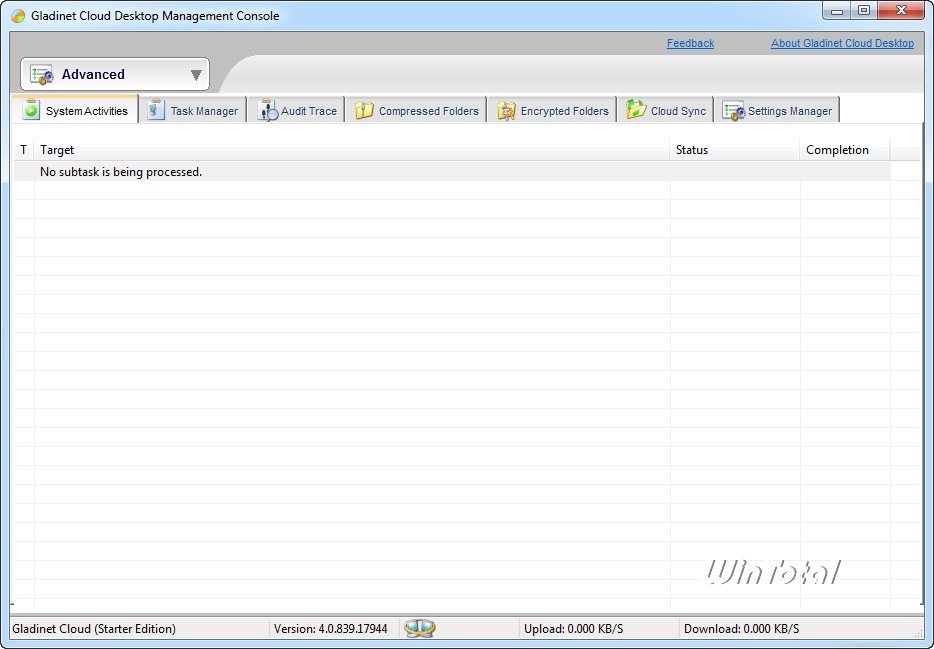Click the Completion column header
Viewport: 934px width, 649px height.
[x=845, y=150]
